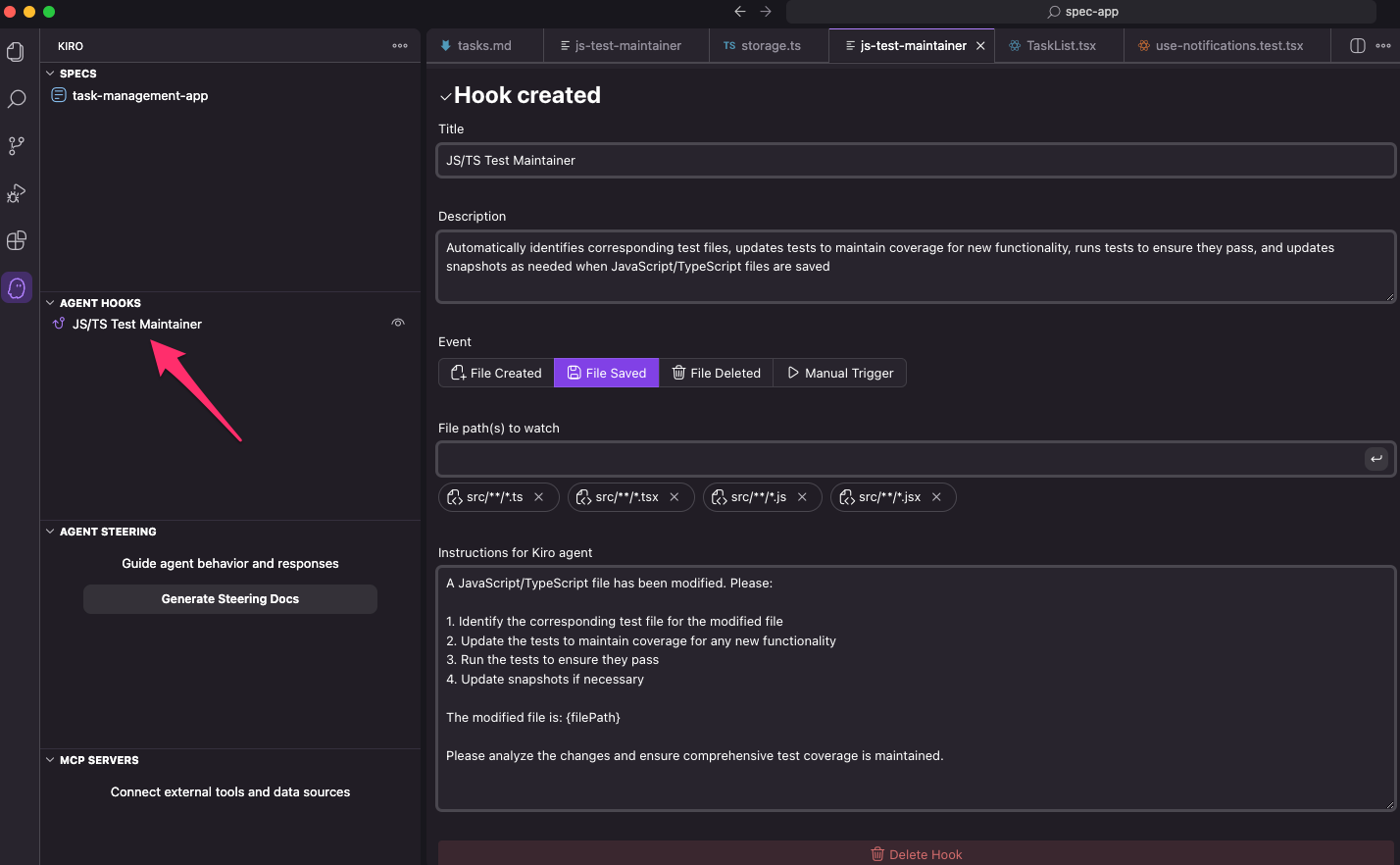1400x865 pixels.
Task: Open the Search icon in activity bar
Action: (16, 99)
